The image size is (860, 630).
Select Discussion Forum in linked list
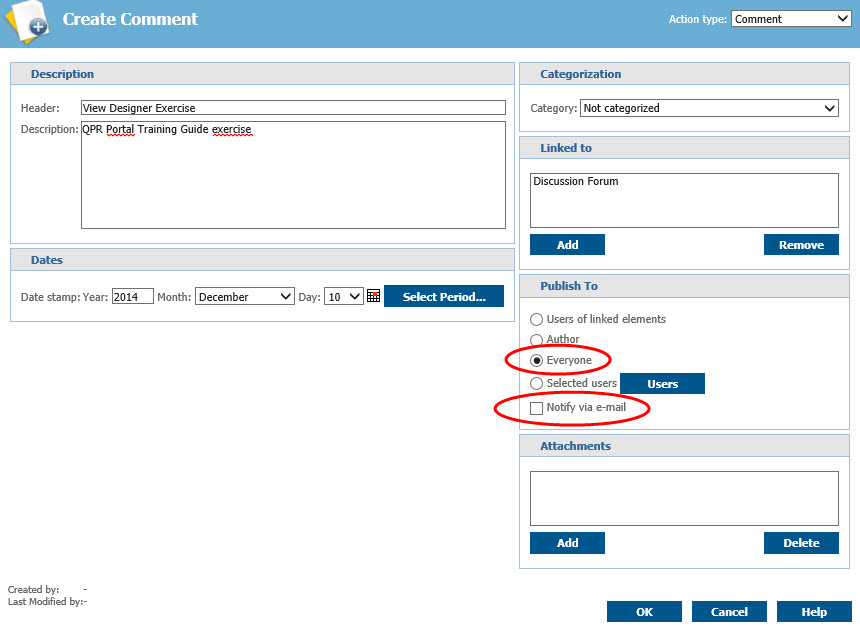[x=576, y=182]
